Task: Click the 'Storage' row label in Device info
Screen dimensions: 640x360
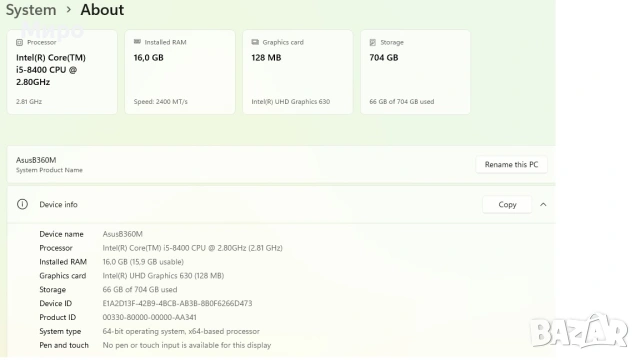Action: [x=52, y=290]
